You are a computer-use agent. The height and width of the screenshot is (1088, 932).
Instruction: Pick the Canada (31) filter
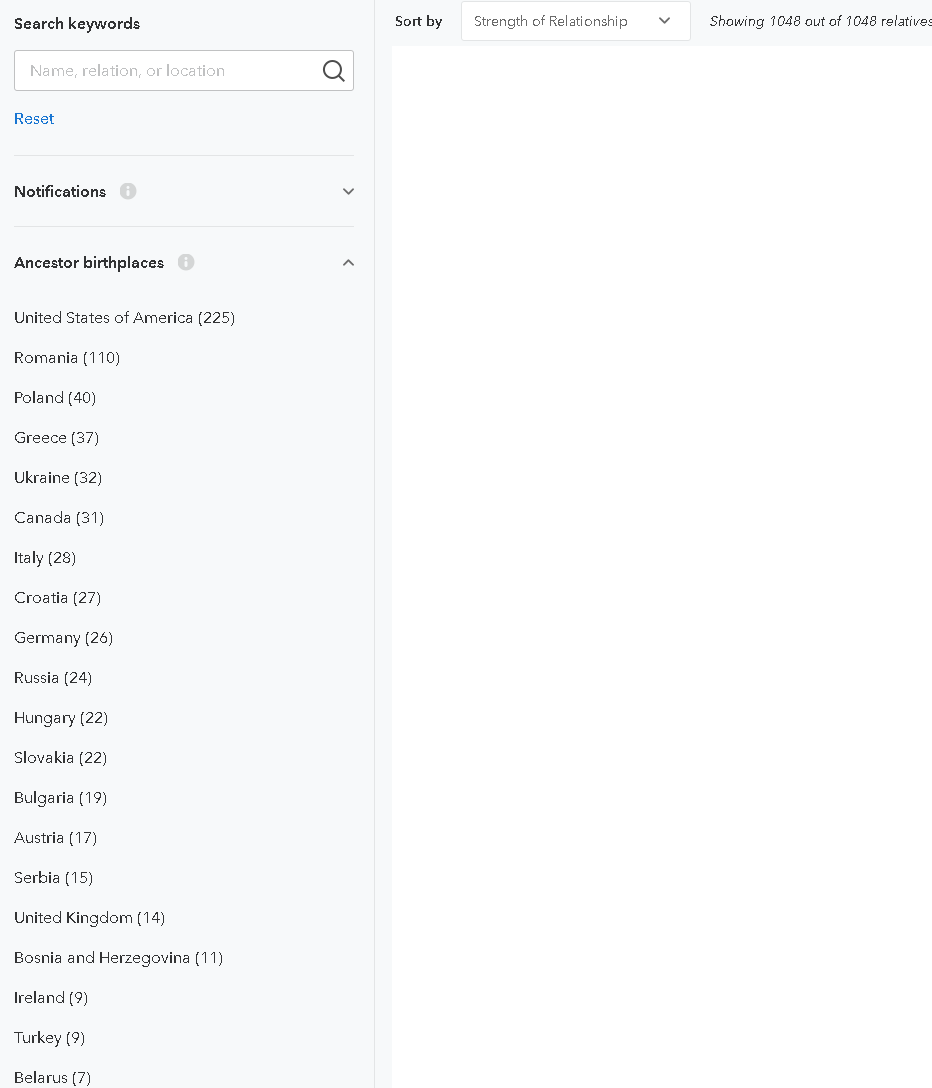click(x=59, y=518)
